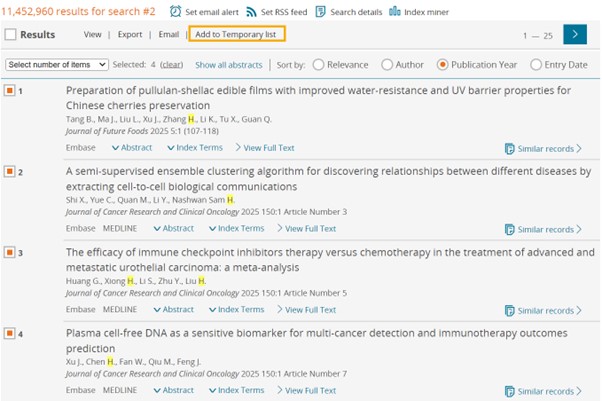
Task: Go to next results page arrow
Action: 575,35
